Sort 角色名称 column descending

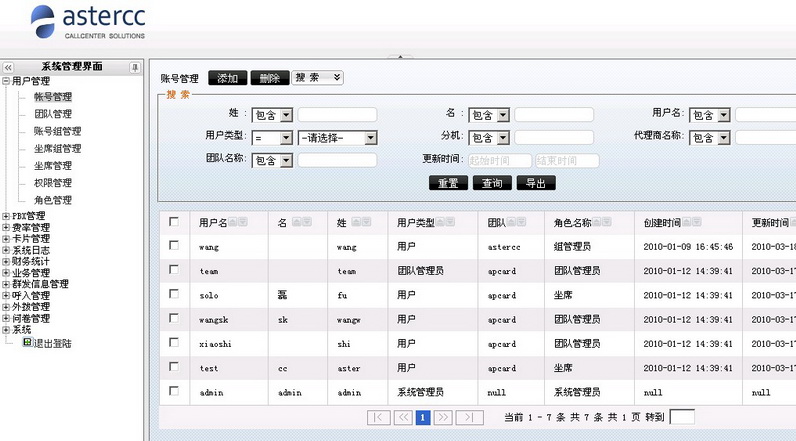coord(607,222)
